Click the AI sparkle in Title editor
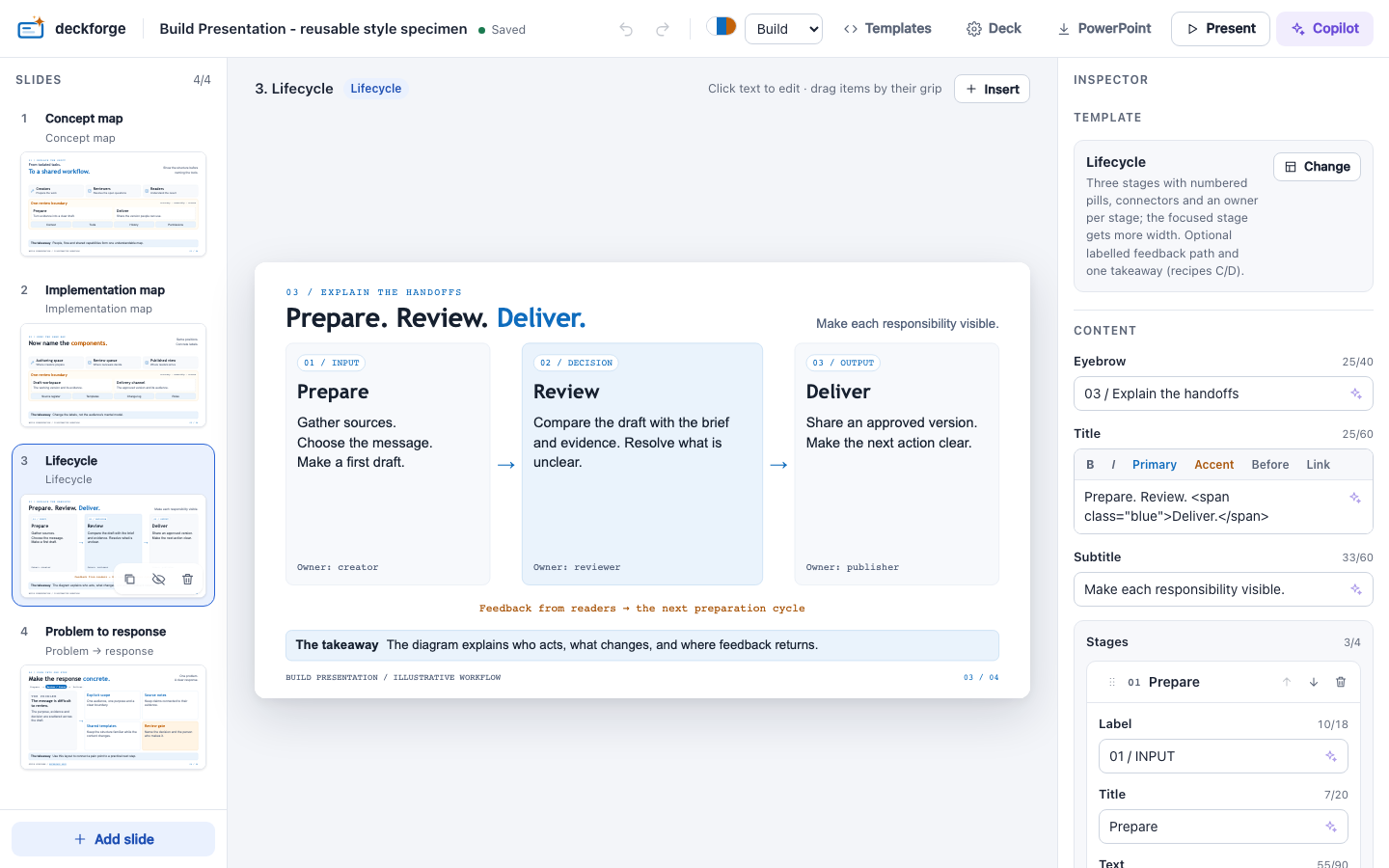The height and width of the screenshot is (868, 1389). pos(1355,498)
